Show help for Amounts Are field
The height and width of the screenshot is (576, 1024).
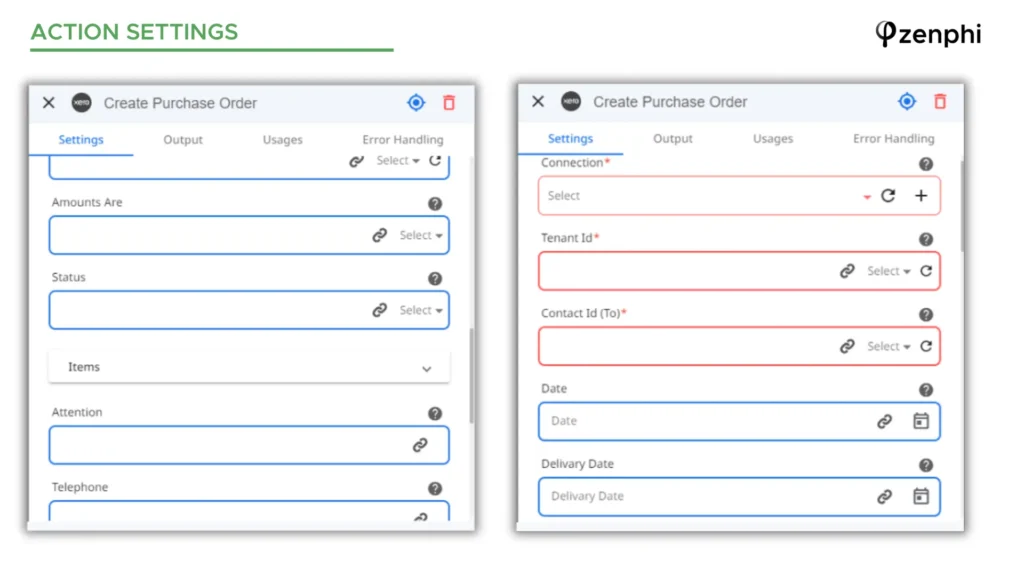[435, 204]
